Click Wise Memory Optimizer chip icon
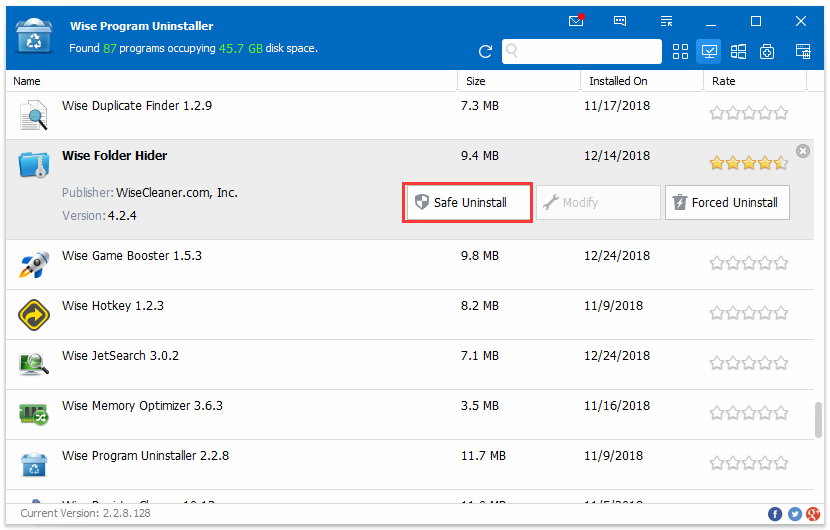 tap(34, 414)
